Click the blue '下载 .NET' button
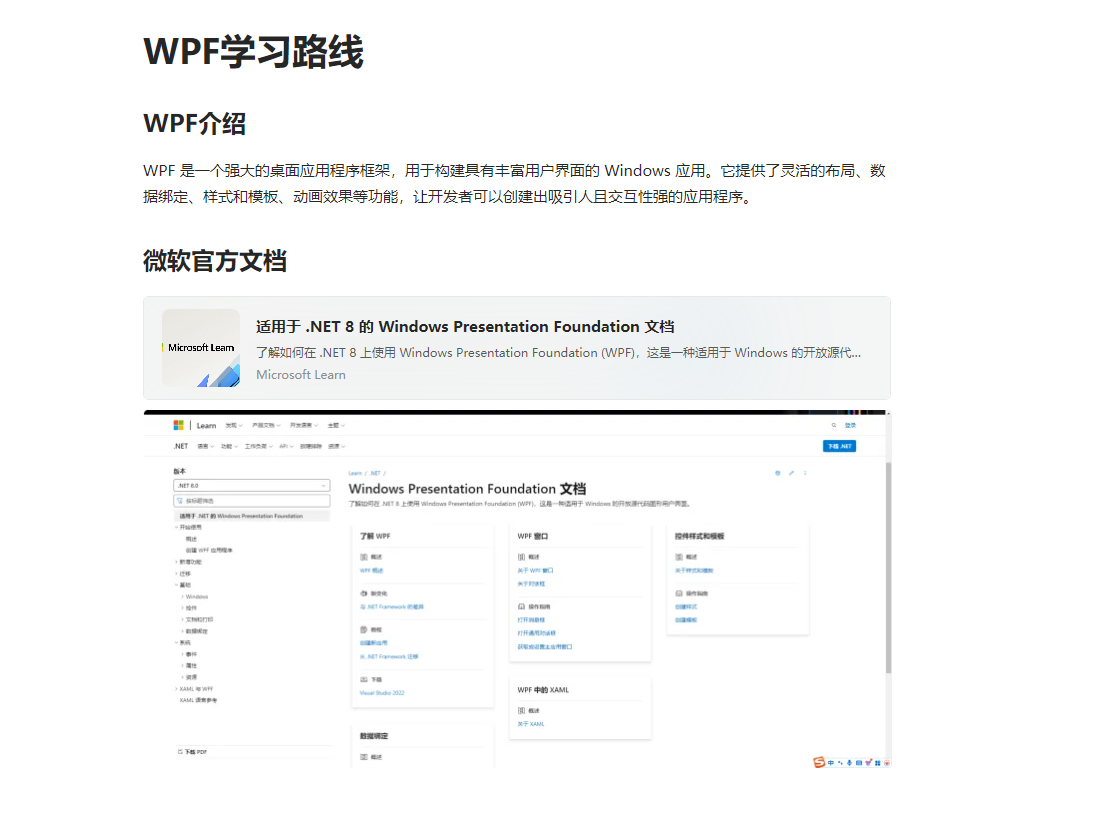The height and width of the screenshot is (818, 1113). pyautogui.click(x=839, y=446)
